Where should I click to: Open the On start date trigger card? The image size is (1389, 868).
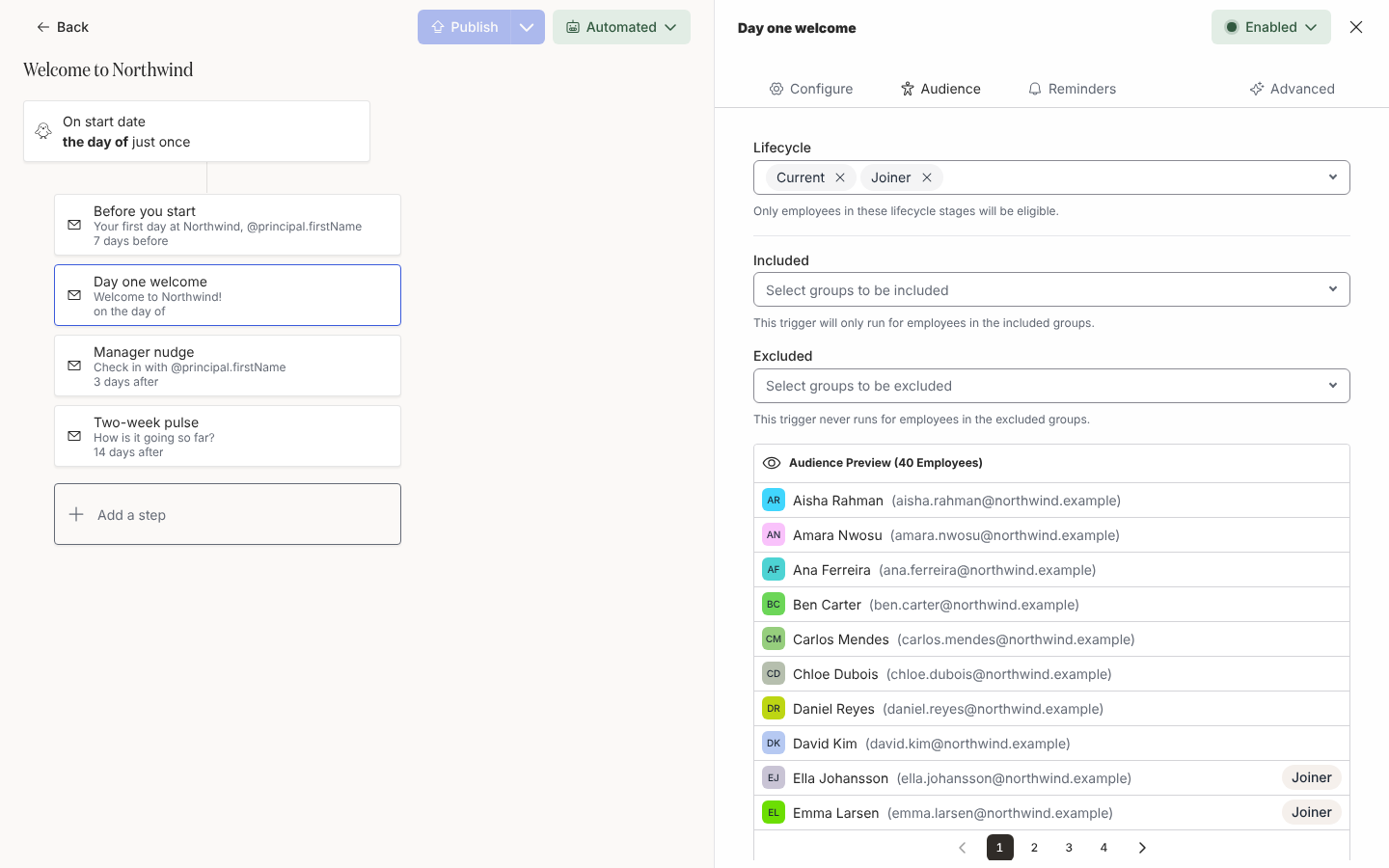tap(197, 131)
